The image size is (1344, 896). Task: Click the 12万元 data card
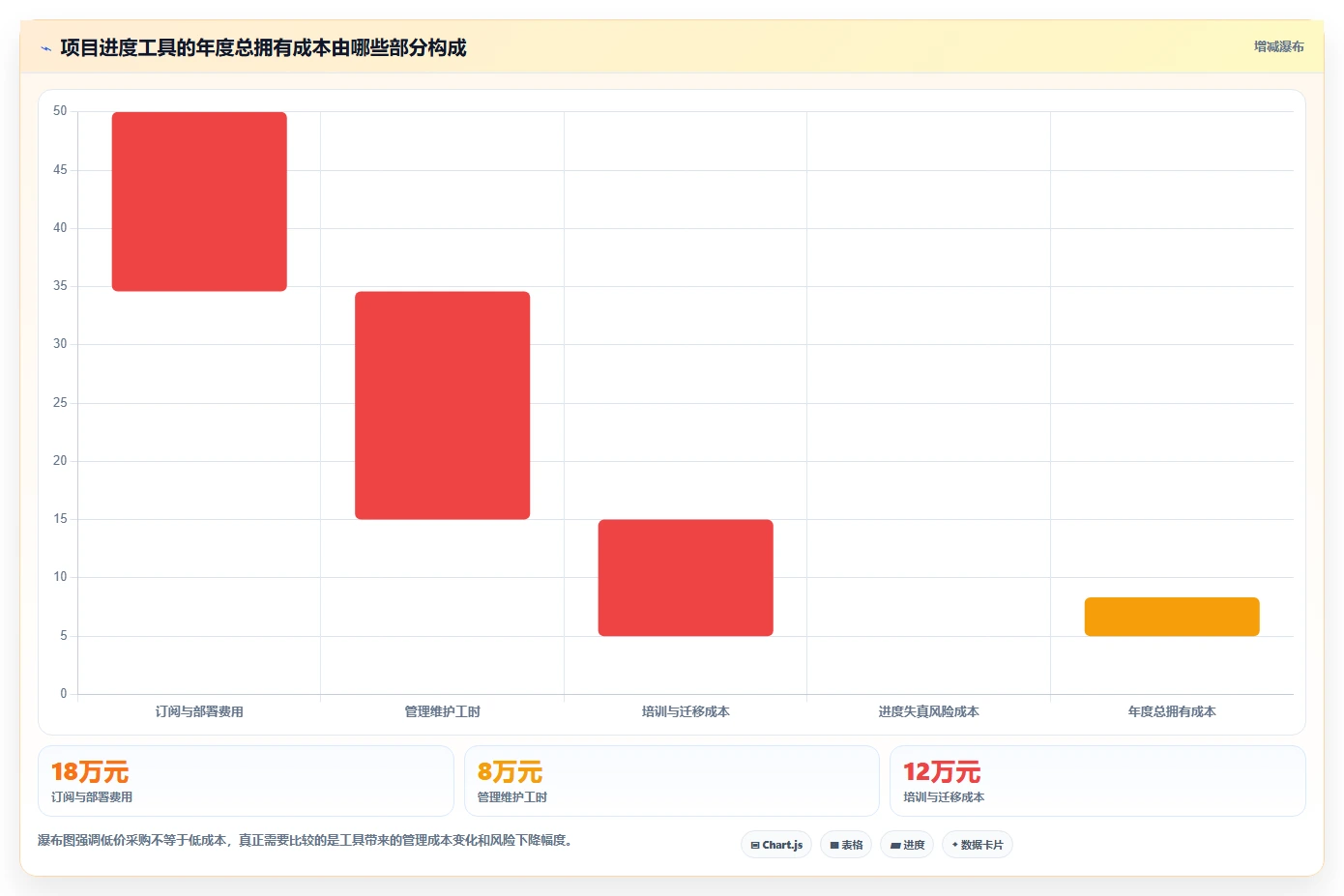pyautogui.click(x=1097, y=781)
